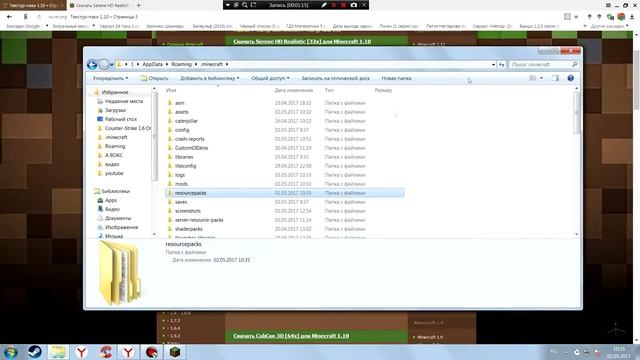Screen dimensions: 640x360
Task: Select the shaderpacks folder
Action: [189, 229]
